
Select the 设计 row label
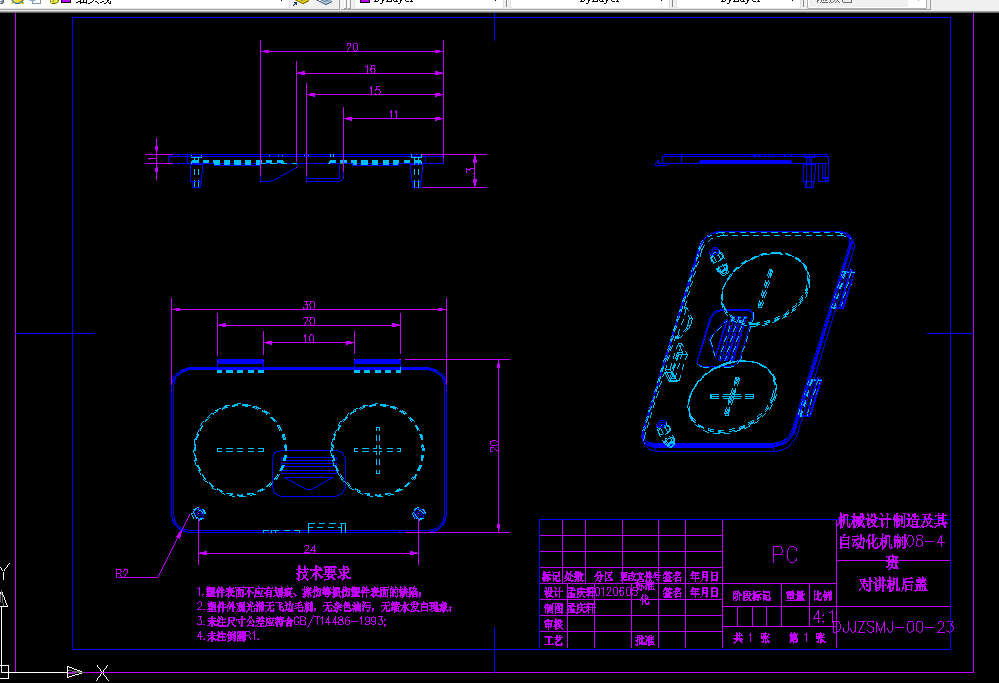(x=552, y=592)
